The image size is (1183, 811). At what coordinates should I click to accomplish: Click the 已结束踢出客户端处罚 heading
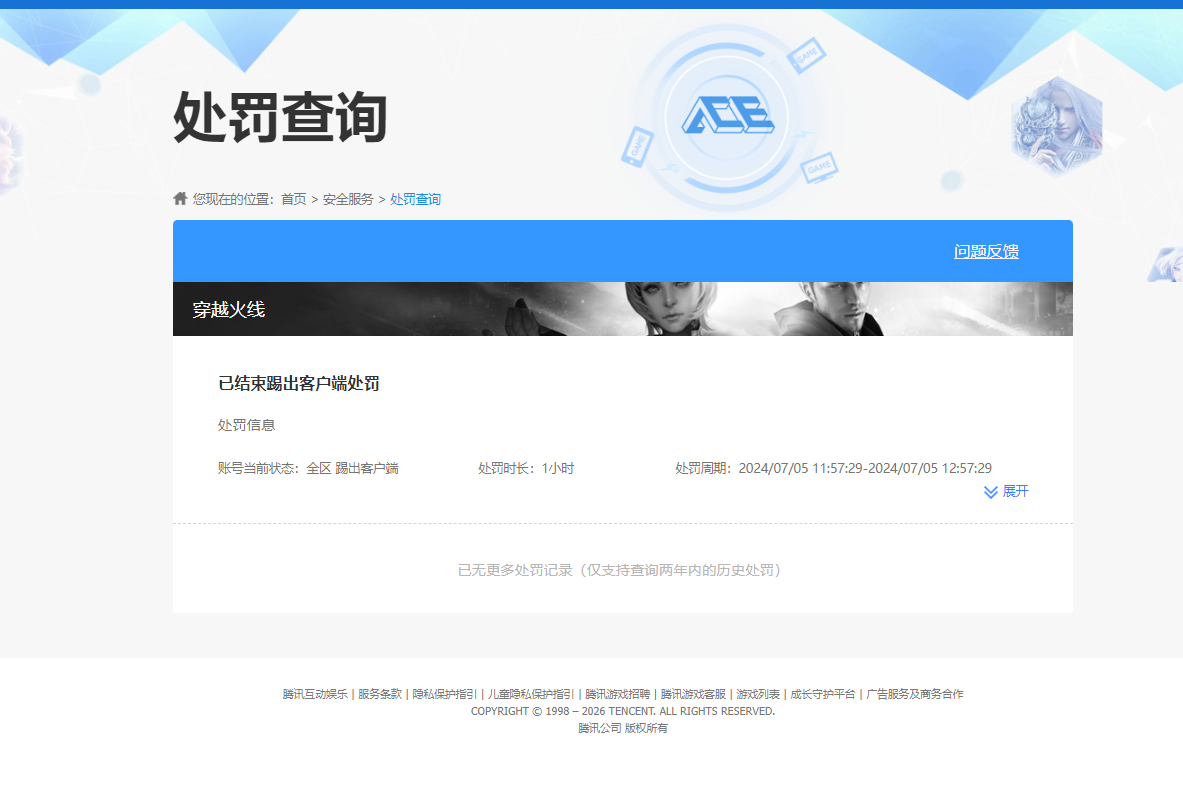(x=299, y=383)
